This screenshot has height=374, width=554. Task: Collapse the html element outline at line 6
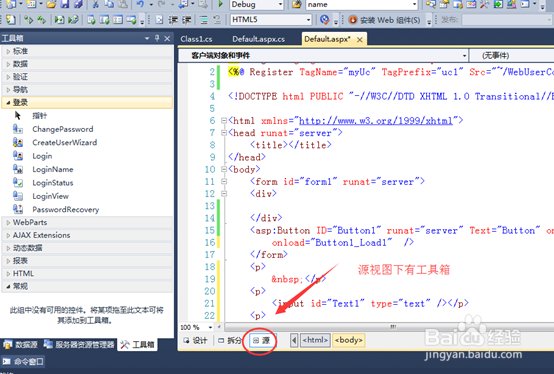224,121
